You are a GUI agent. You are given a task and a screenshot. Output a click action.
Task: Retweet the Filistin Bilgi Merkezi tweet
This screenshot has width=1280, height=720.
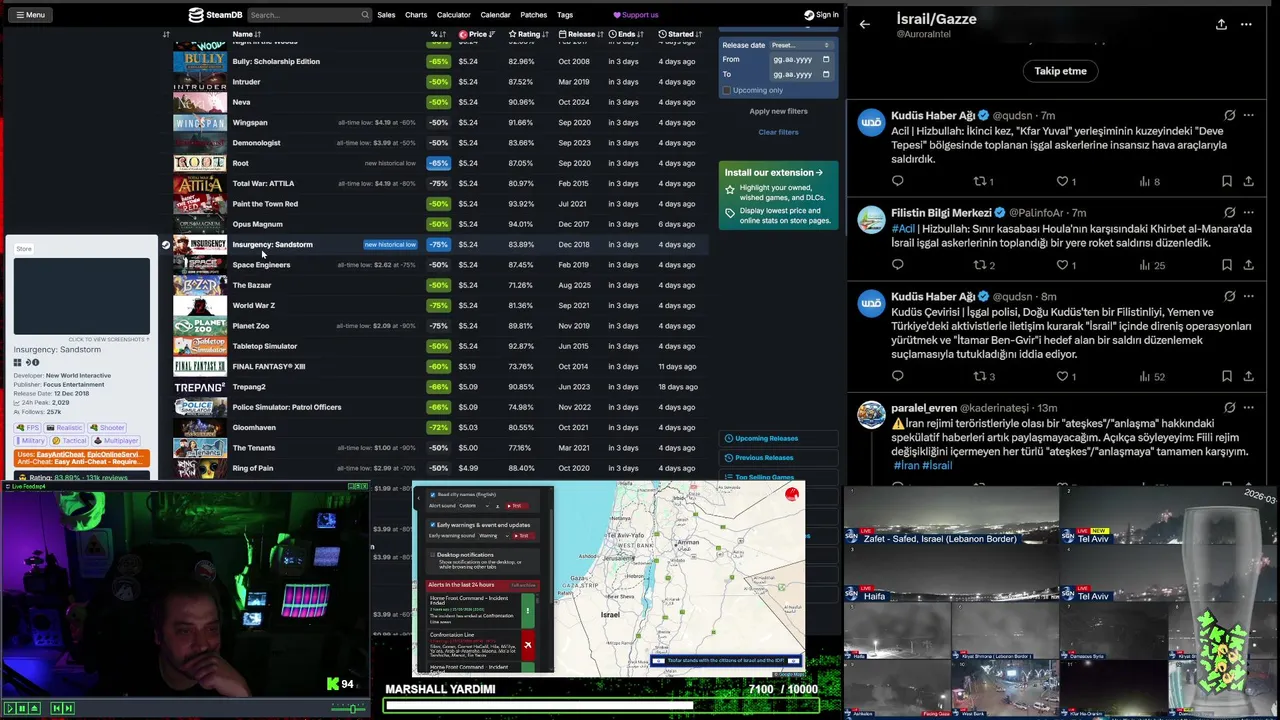980,265
